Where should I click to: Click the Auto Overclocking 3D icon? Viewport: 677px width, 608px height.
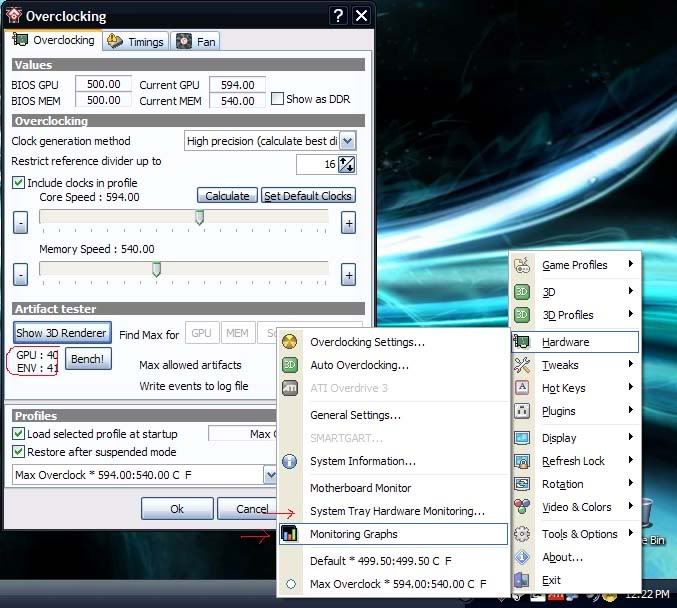[289, 365]
